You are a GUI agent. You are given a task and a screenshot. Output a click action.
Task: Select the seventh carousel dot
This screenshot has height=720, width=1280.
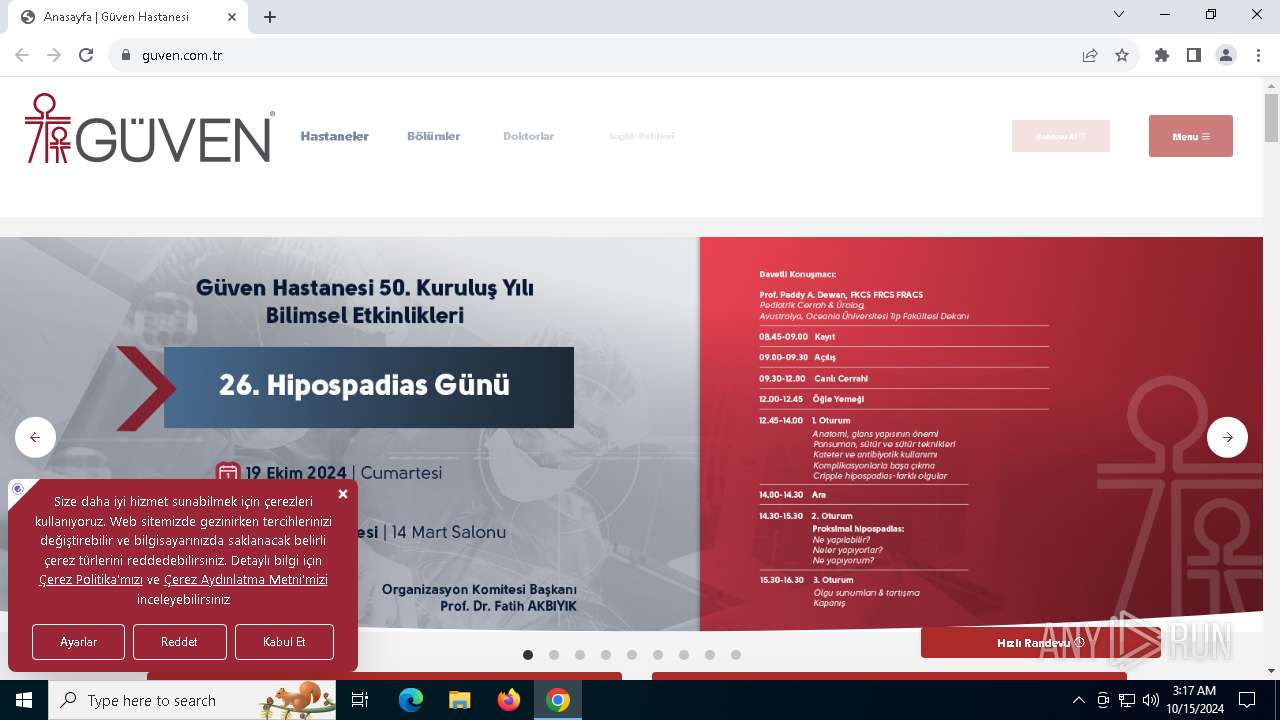tap(684, 655)
